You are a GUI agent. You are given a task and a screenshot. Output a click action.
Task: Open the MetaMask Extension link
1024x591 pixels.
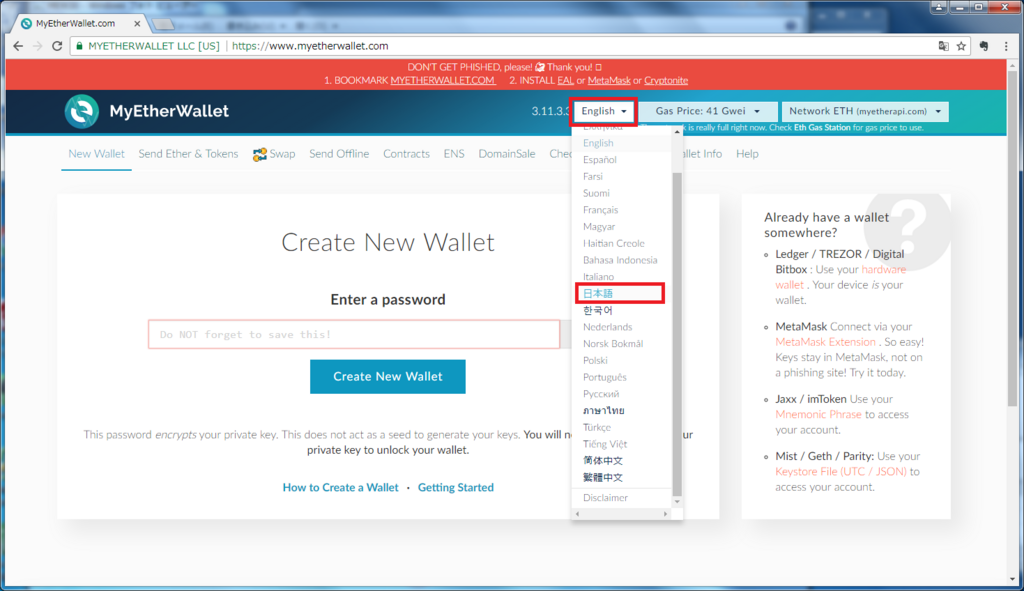point(825,342)
